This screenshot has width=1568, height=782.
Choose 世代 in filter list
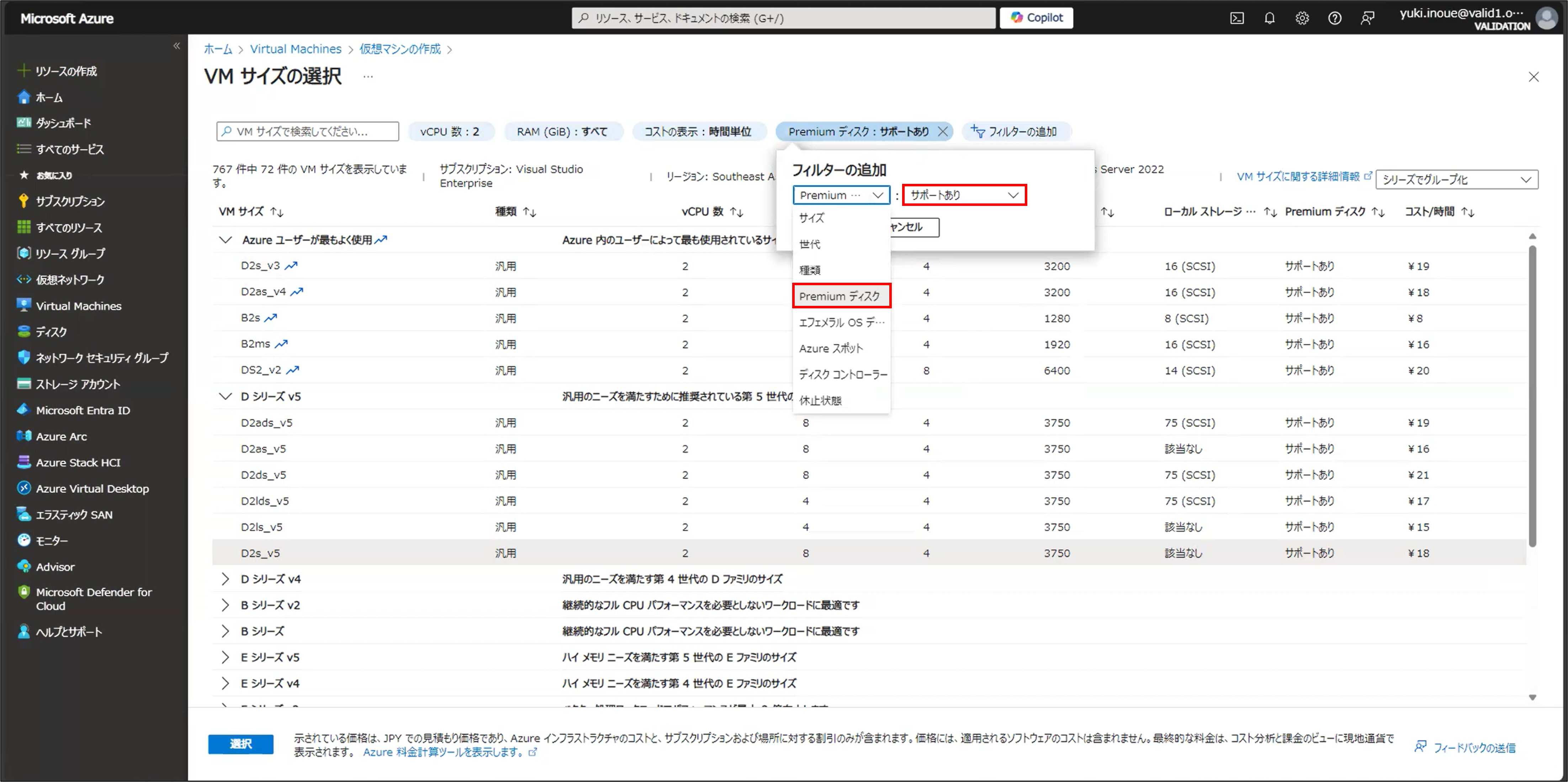tap(842, 244)
